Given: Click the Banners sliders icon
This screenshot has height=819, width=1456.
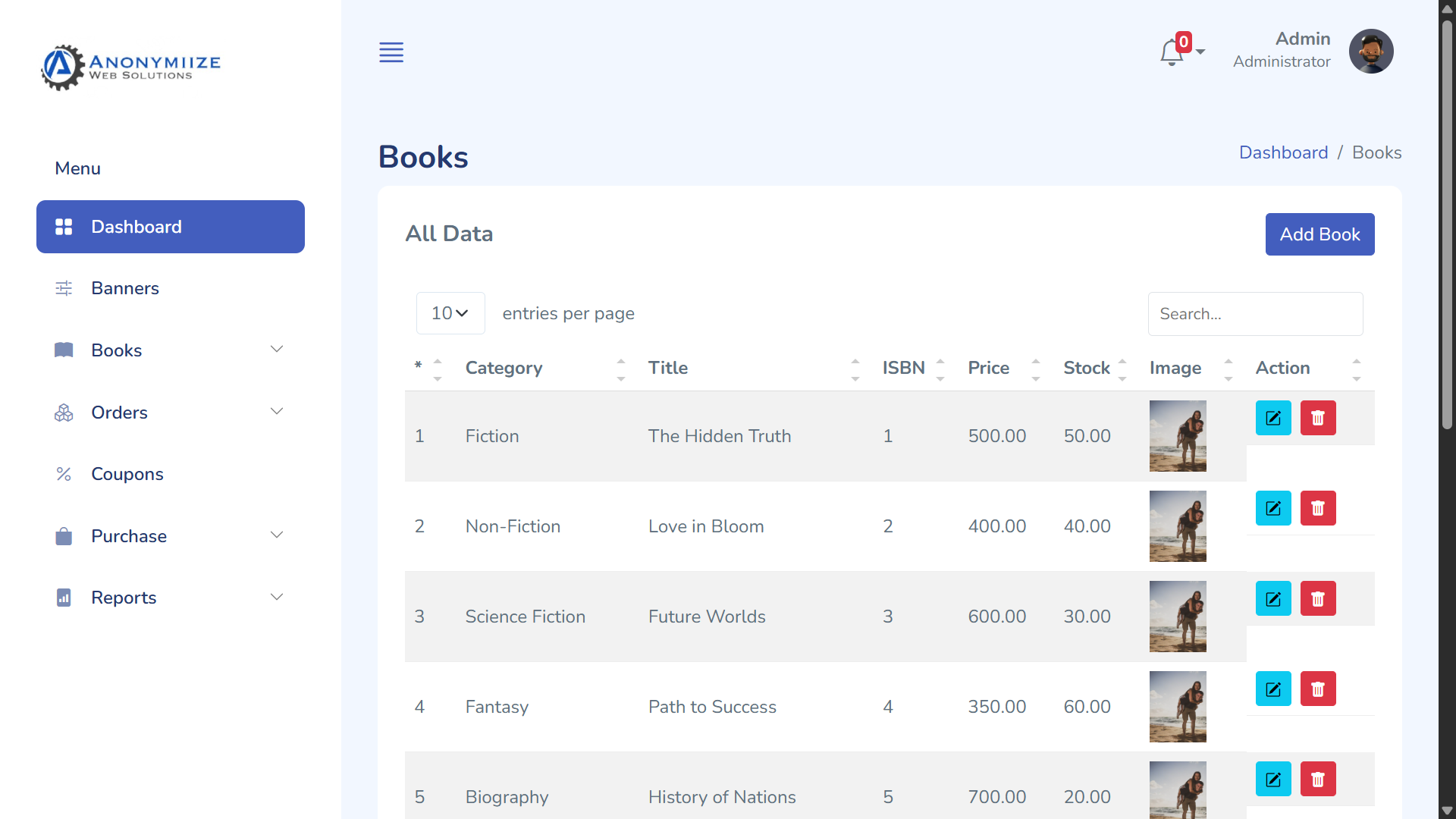Looking at the screenshot, I should [x=64, y=288].
